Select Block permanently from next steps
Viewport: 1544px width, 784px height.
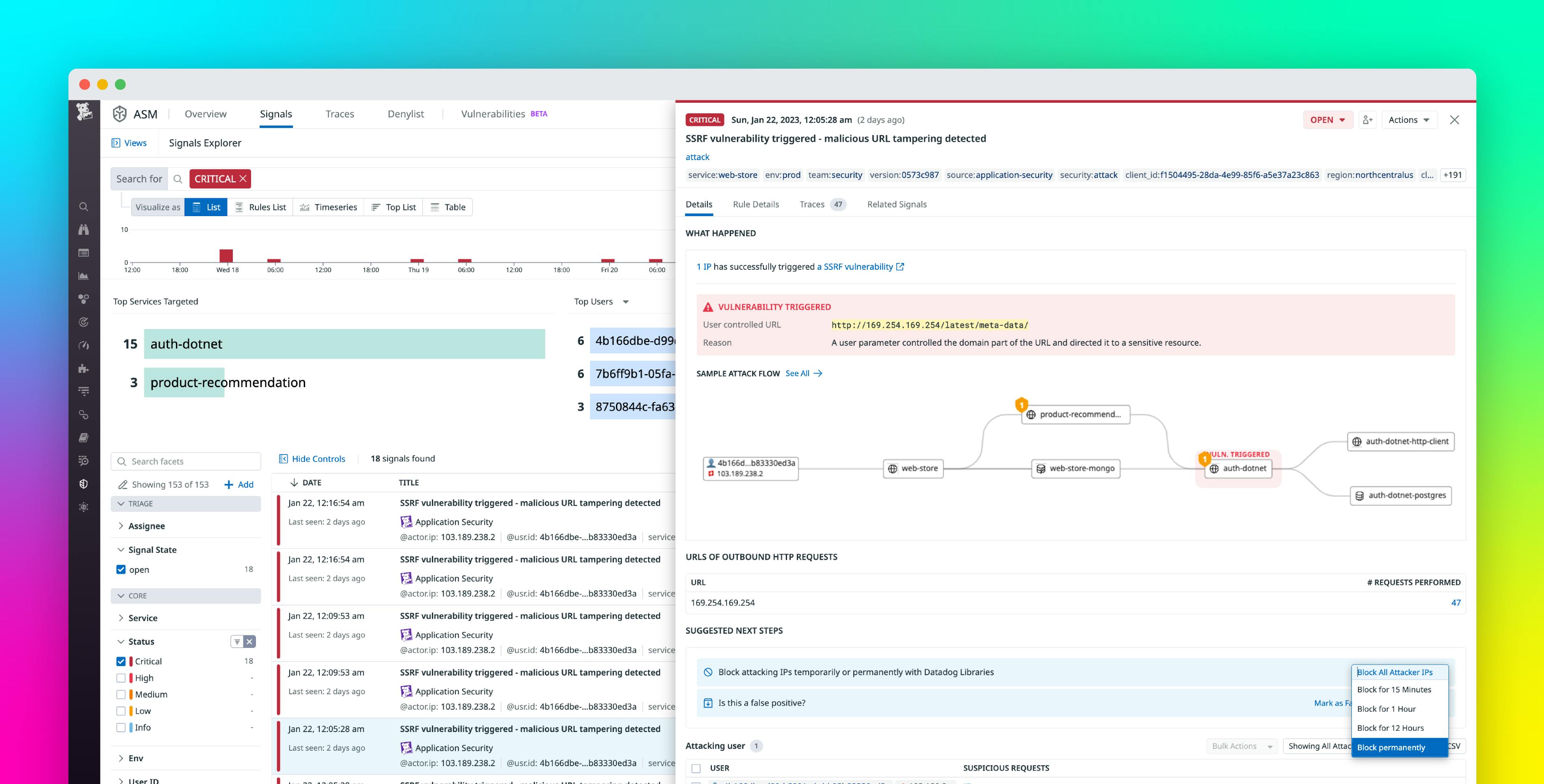(1392, 747)
